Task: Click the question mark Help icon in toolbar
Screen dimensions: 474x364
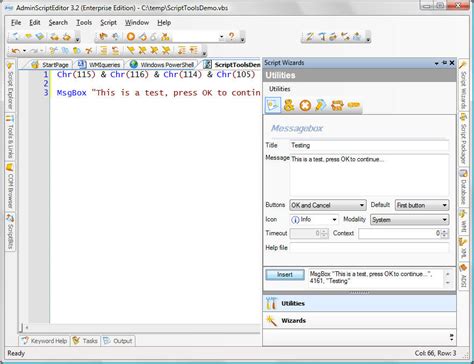Action: tap(232, 36)
